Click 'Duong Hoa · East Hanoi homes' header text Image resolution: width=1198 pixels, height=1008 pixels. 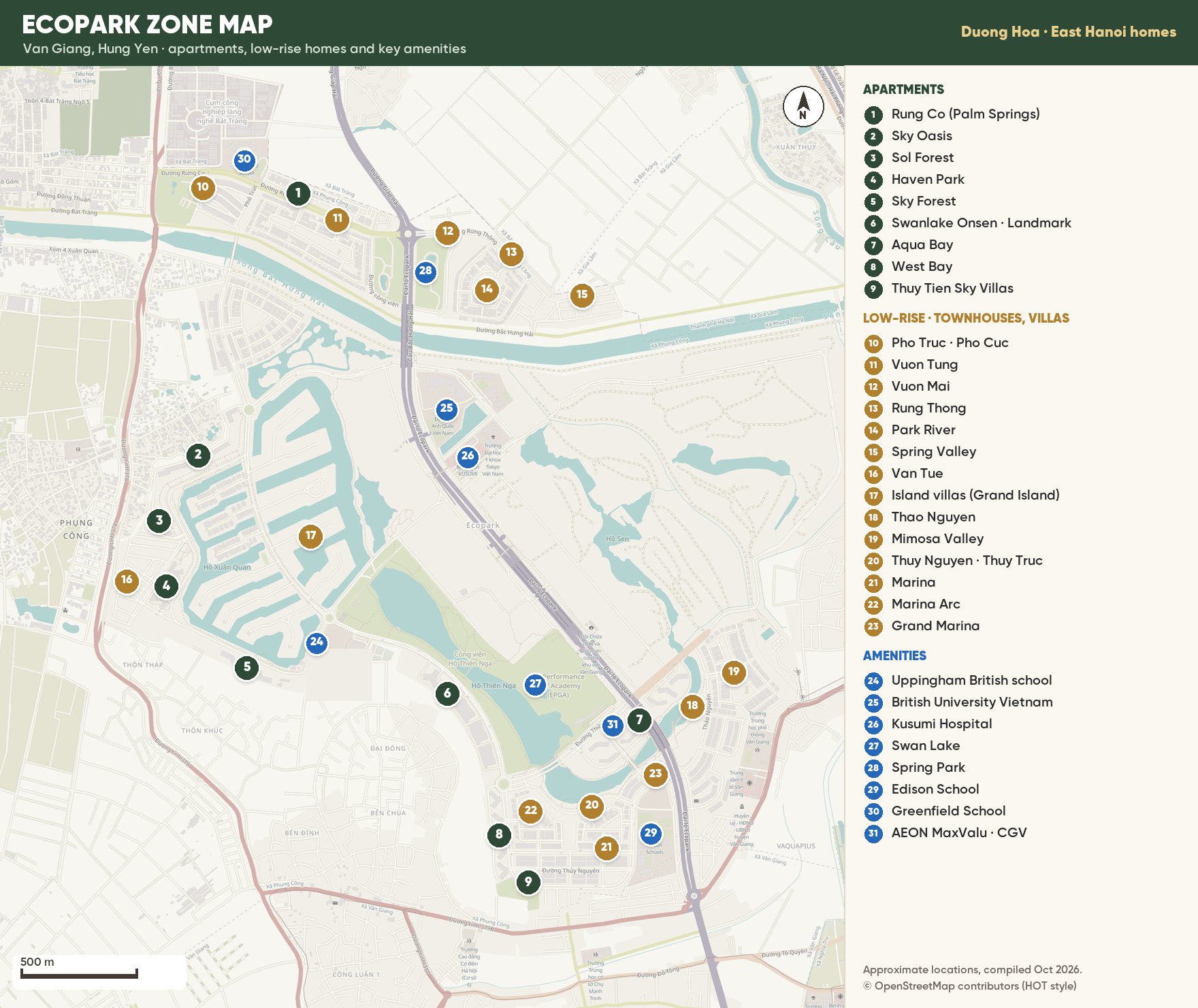(1068, 32)
